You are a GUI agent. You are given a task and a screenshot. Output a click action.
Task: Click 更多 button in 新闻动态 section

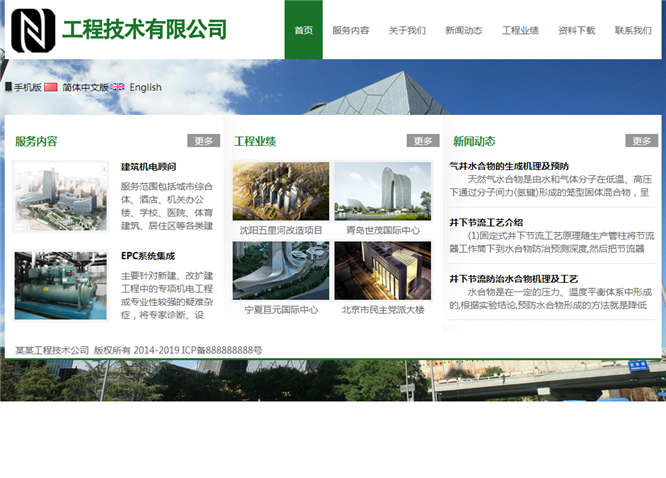(x=641, y=141)
